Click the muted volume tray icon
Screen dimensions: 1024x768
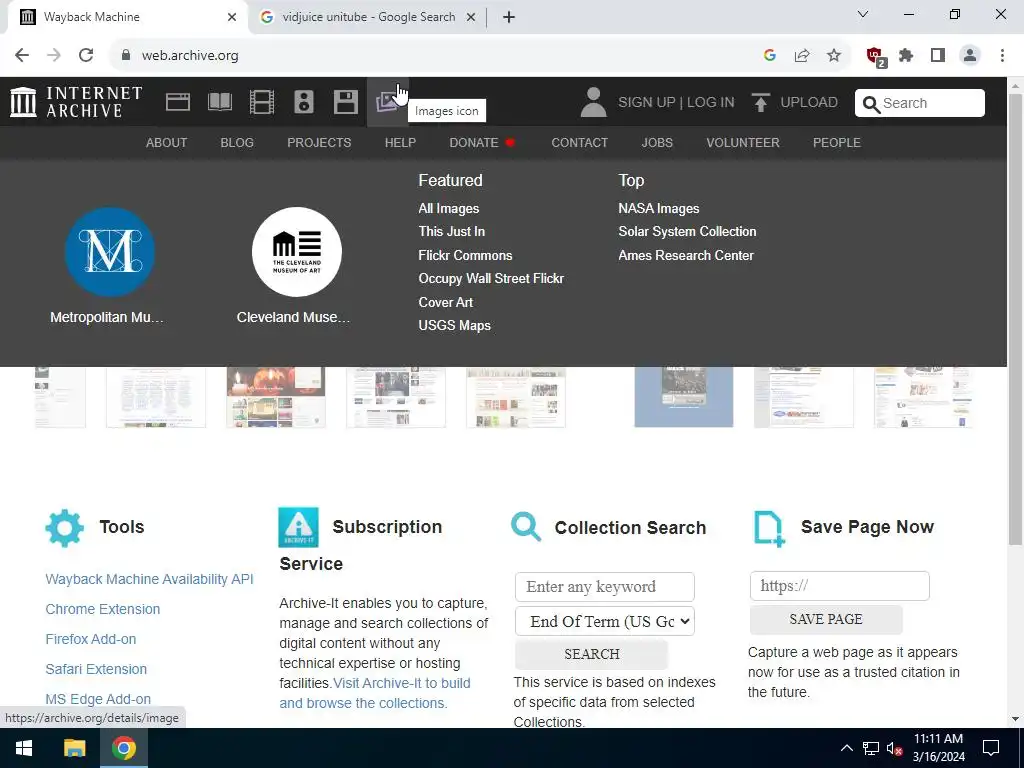tap(894, 748)
